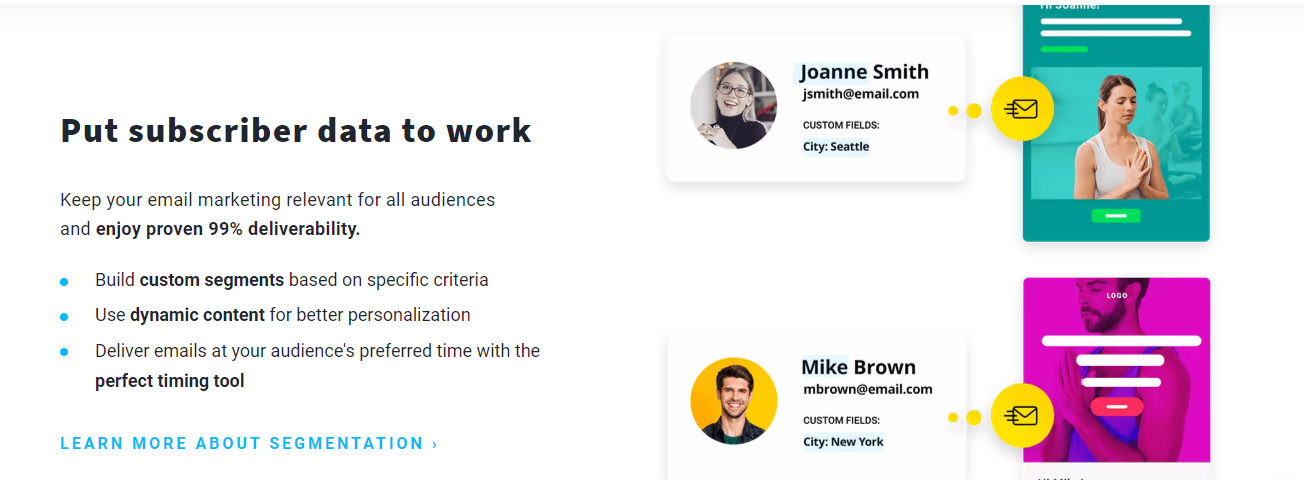Screen dimensions: 1304x480
Task: Click the CUSTOM FIELDS label on Mike's card
Action: [x=841, y=420]
